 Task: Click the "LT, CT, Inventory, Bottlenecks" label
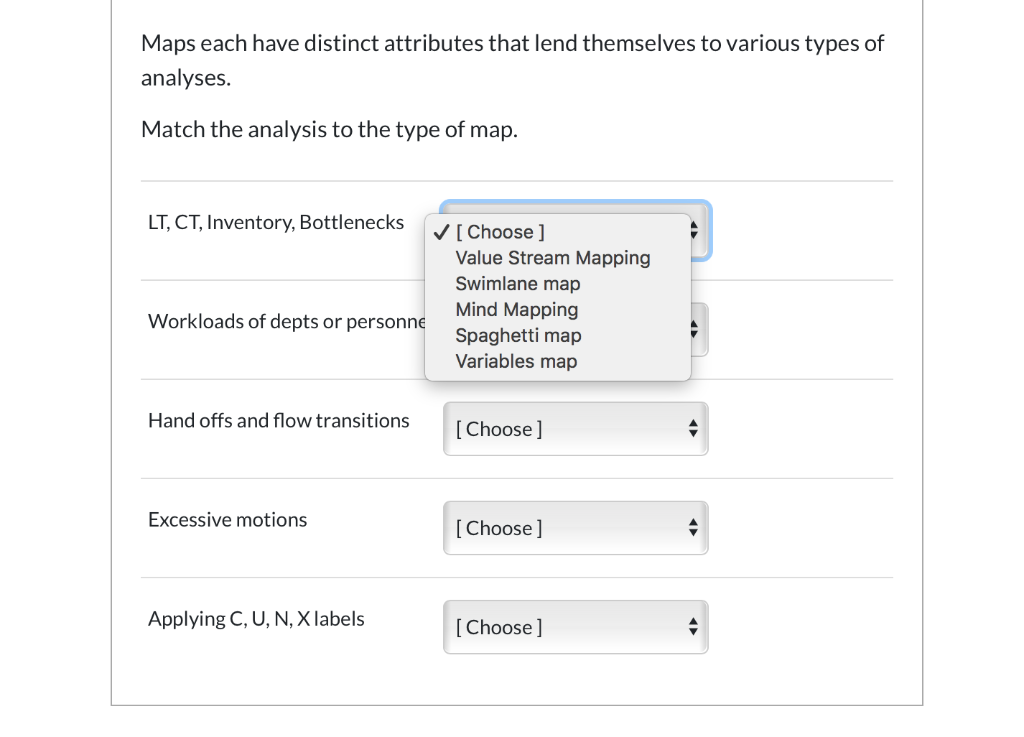point(275,222)
